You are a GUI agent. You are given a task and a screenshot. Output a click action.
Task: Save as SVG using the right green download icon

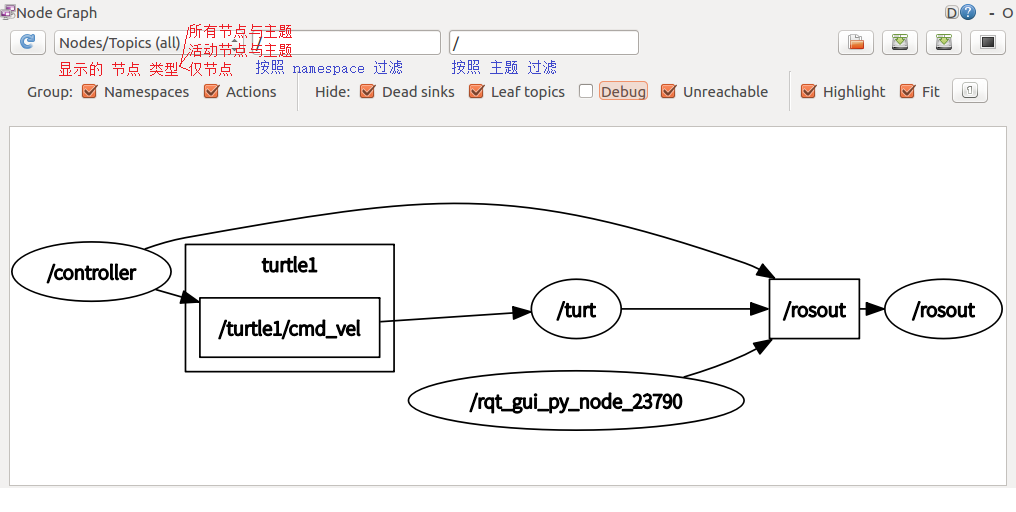[944, 43]
